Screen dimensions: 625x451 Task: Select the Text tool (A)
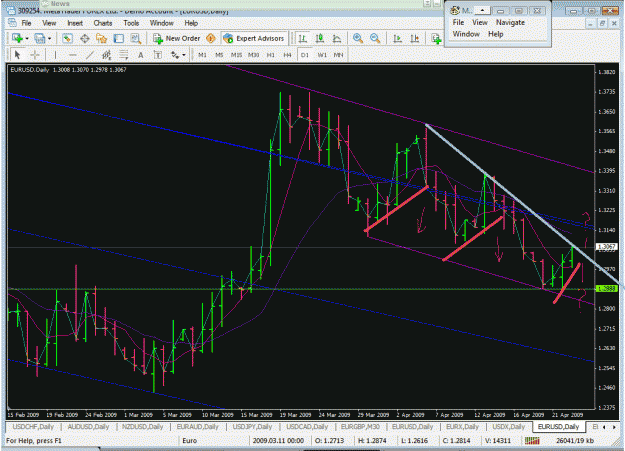pyautogui.click(x=141, y=55)
